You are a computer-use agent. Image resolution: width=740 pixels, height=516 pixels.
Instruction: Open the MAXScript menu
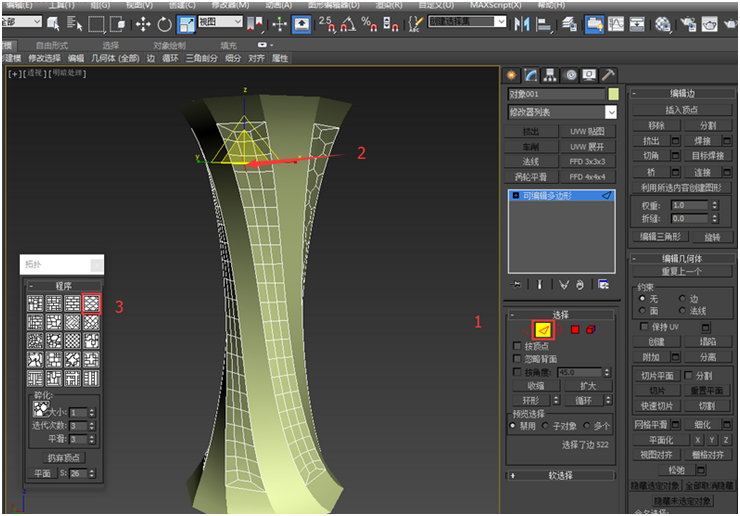tap(497, 5)
